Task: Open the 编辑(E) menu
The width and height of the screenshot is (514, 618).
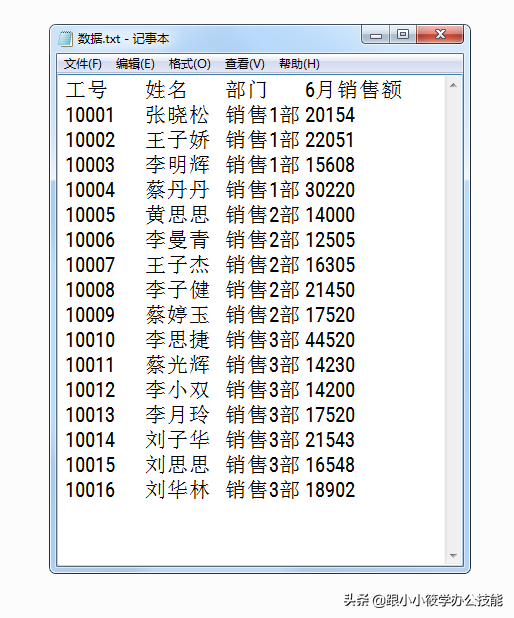Action: pos(135,64)
